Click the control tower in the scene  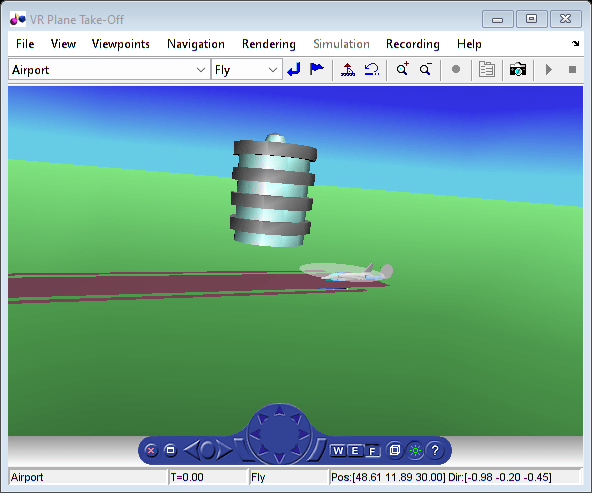pyautogui.click(x=273, y=191)
